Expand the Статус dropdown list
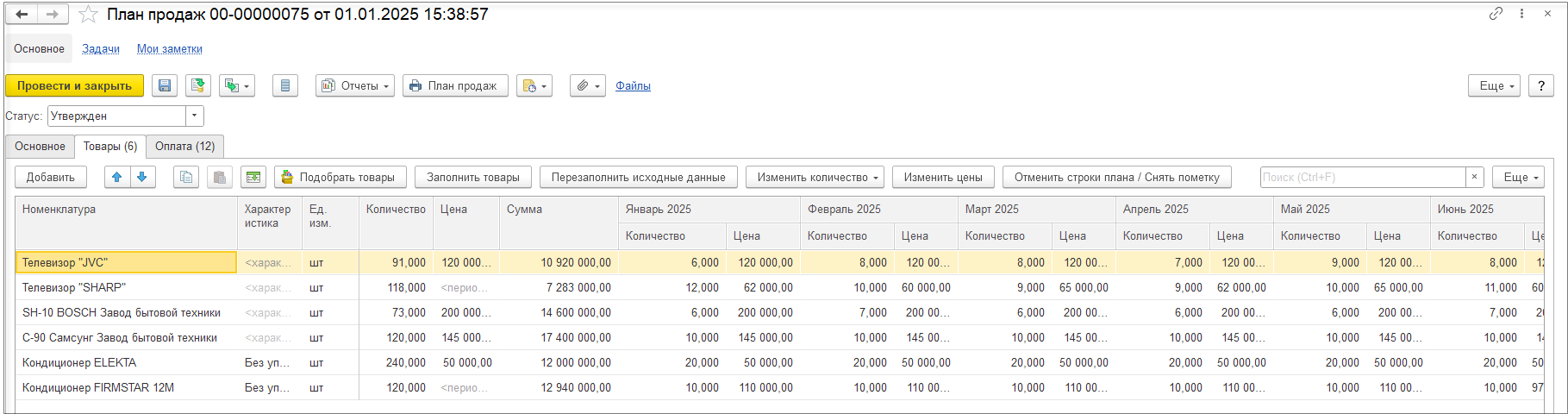This screenshot has width=1568, height=414. (195, 116)
